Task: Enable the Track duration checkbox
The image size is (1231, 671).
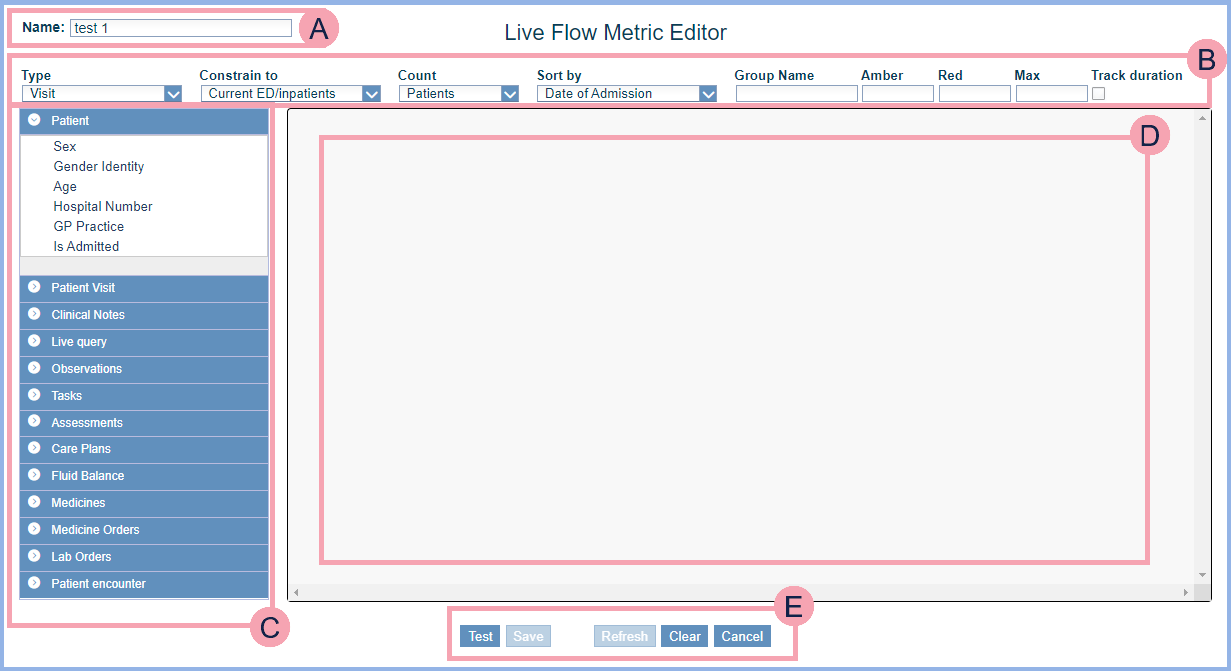Action: tap(1098, 94)
